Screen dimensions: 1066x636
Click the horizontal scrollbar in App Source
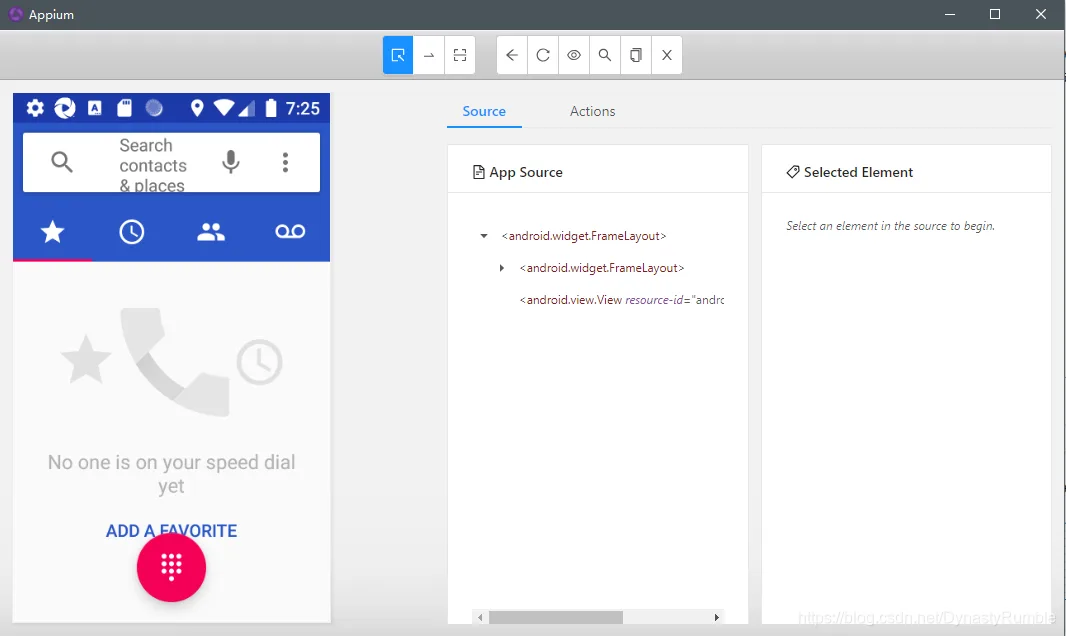555,617
